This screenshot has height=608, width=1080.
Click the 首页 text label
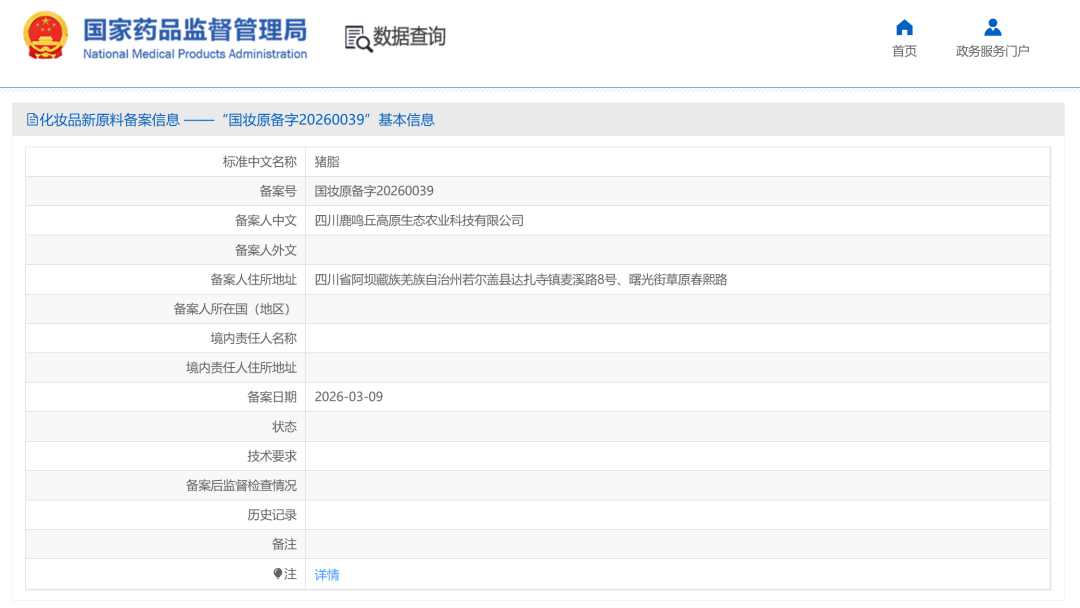[x=903, y=50]
